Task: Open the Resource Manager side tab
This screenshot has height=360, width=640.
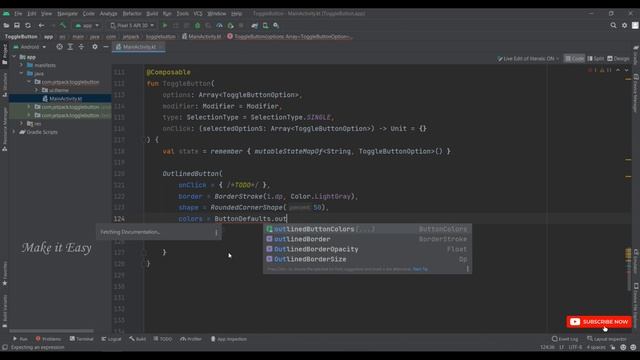Action: 4,129
